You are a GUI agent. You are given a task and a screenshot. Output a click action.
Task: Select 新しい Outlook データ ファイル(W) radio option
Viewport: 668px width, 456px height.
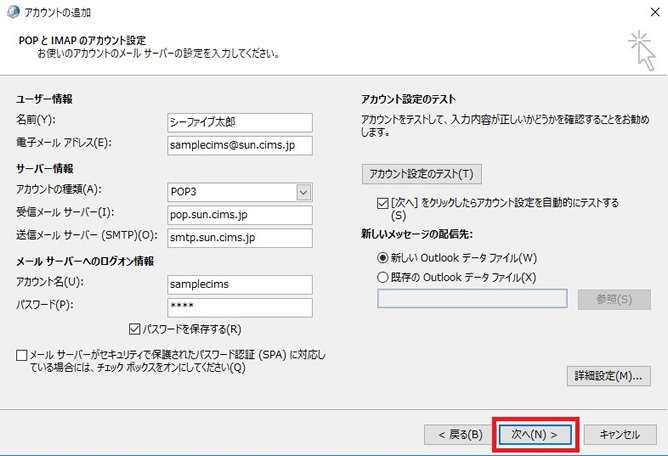pyautogui.click(x=383, y=257)
